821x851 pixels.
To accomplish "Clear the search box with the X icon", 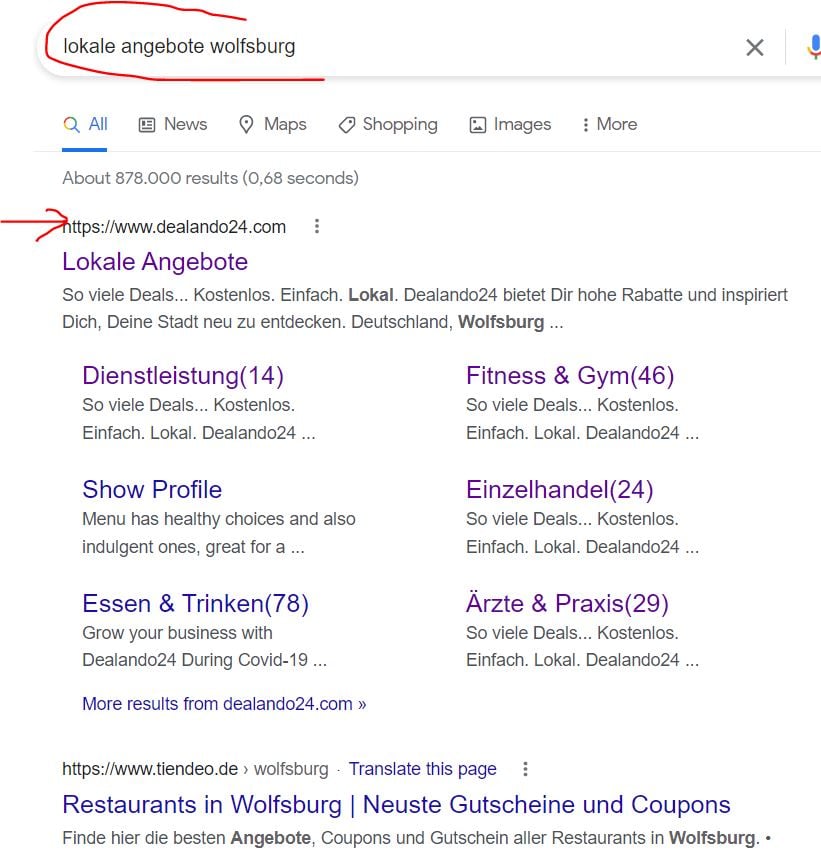I will pos(755,47).
